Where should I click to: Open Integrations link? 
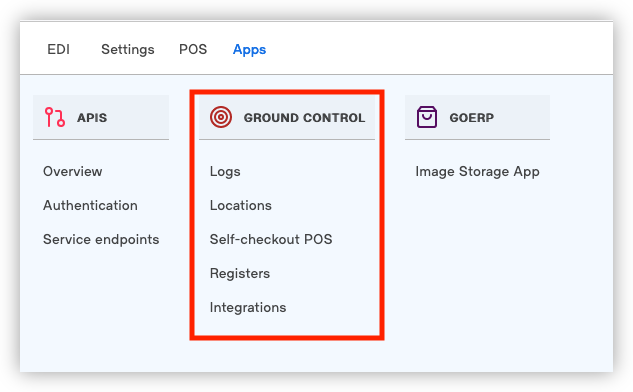pos(248,308)
